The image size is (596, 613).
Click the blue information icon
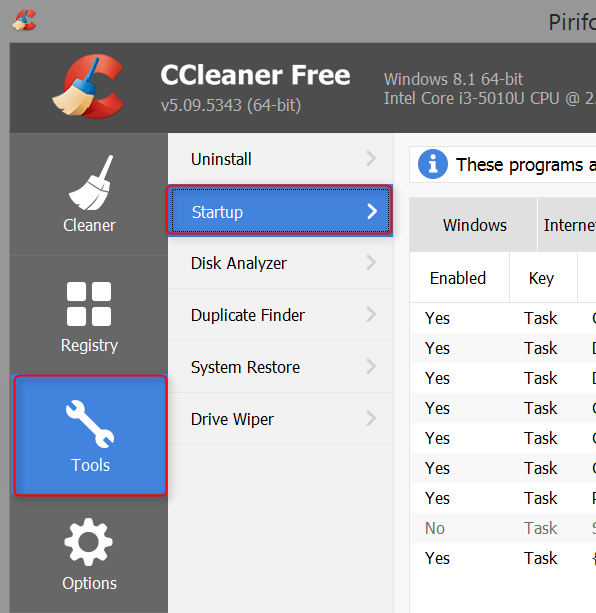(x=433, y=164)
